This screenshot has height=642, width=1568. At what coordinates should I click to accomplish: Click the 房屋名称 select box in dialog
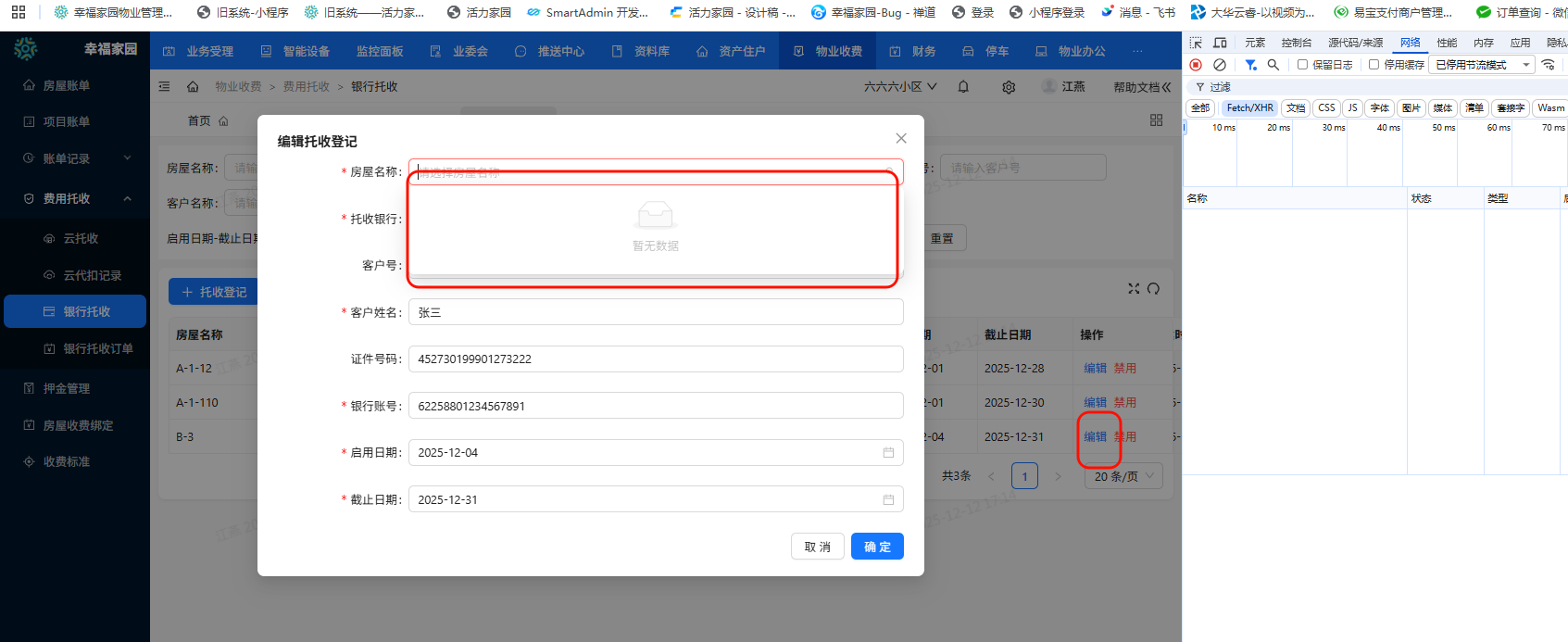[656, 172]
